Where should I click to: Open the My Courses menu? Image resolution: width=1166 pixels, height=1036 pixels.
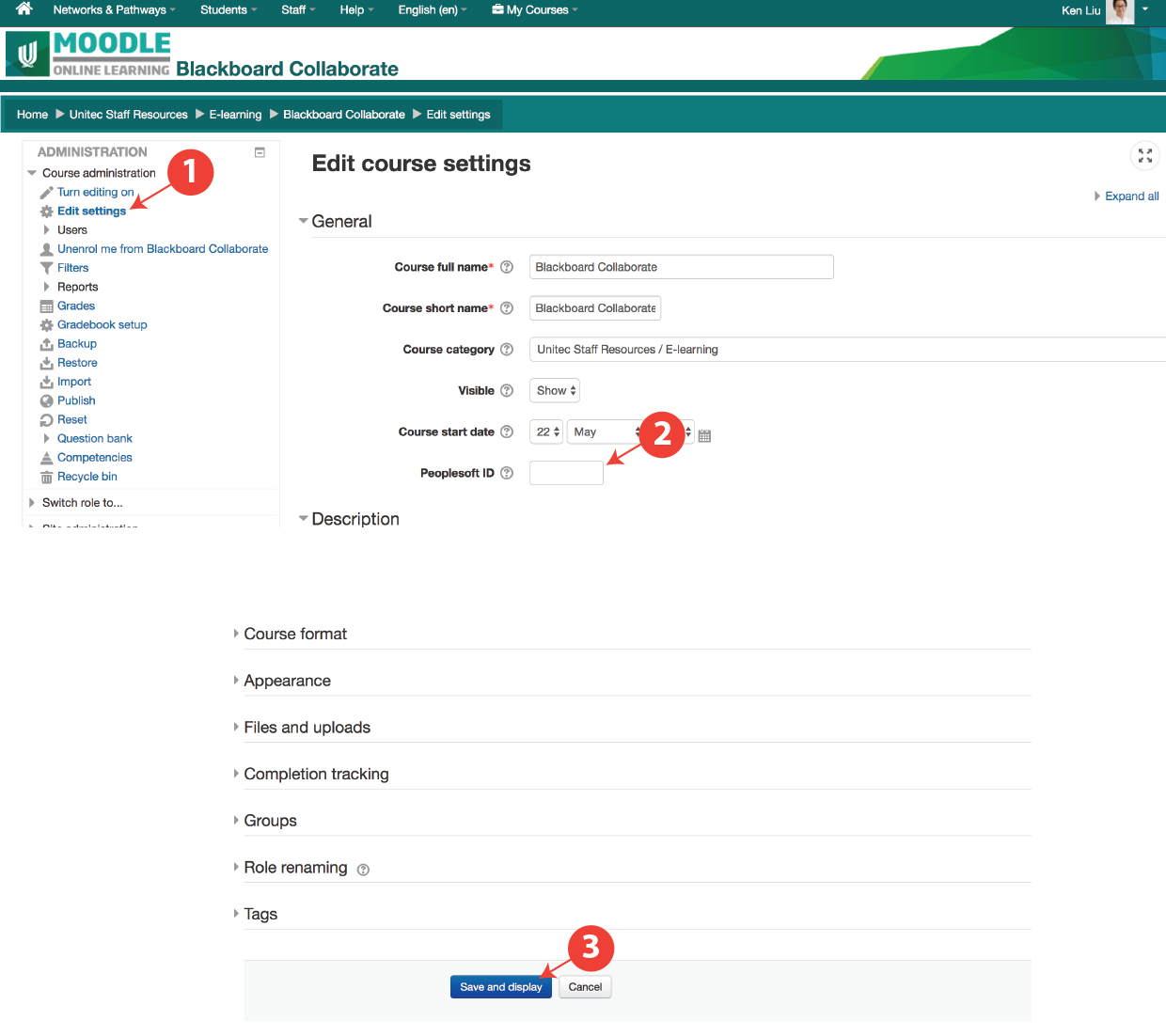535,10
